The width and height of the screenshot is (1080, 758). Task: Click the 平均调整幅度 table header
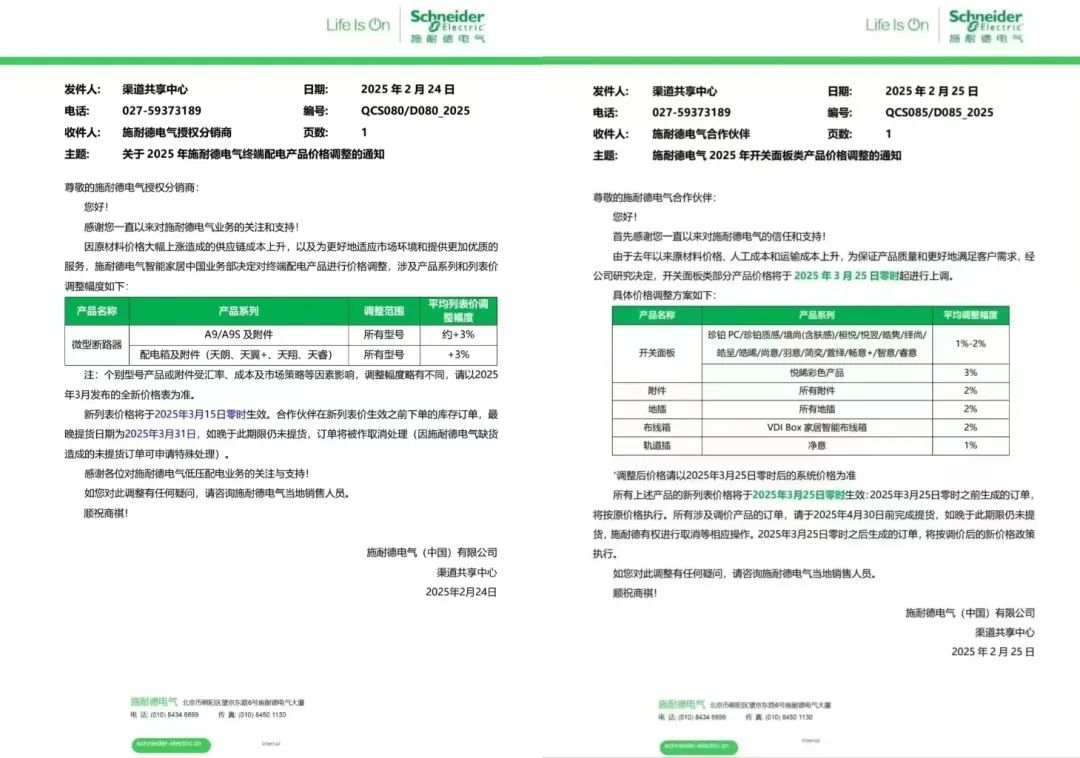coord(970,315)
